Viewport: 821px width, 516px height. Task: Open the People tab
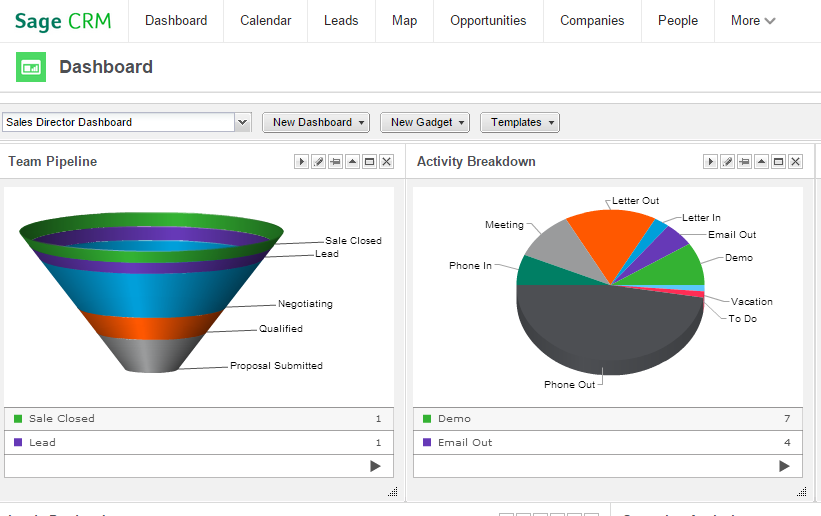678,21
